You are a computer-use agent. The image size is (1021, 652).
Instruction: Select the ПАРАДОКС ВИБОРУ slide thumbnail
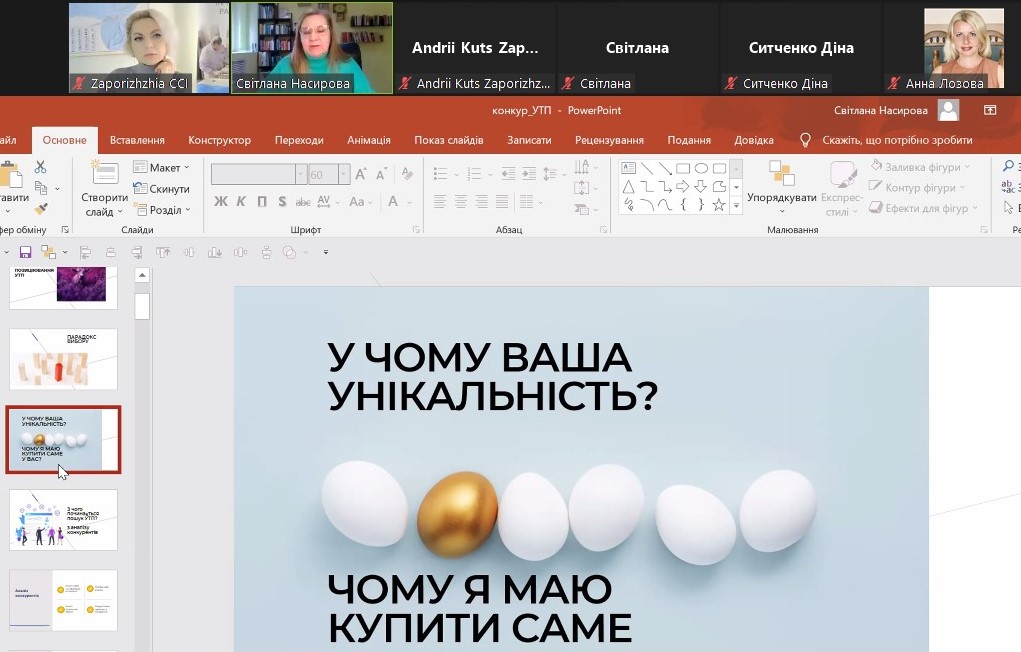tap(63, 360)
